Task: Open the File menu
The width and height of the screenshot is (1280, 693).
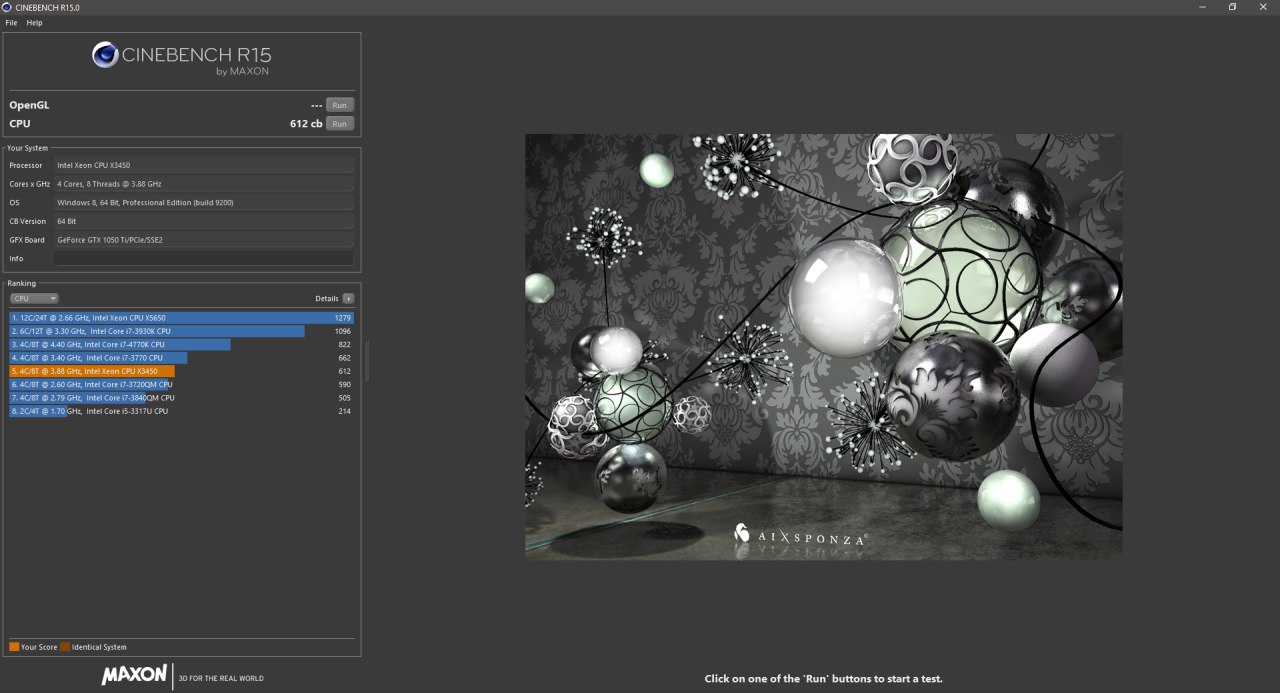Action: pyautogui.click(x=11, y=22)
